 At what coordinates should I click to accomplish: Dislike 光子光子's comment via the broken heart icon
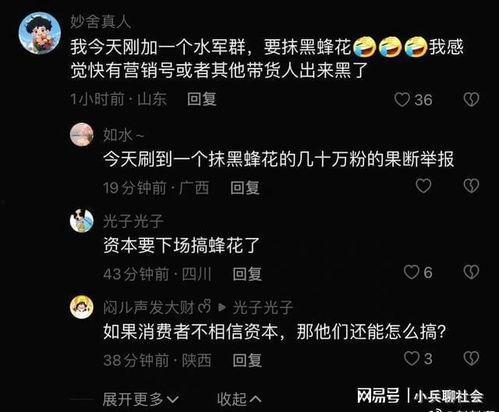coord(471,272)
